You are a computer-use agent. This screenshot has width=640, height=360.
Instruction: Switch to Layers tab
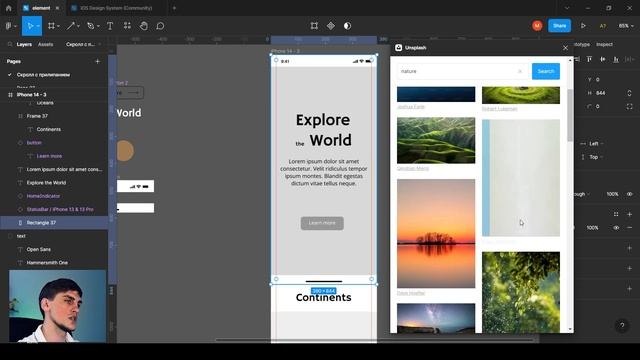click(x=24, y=44)
